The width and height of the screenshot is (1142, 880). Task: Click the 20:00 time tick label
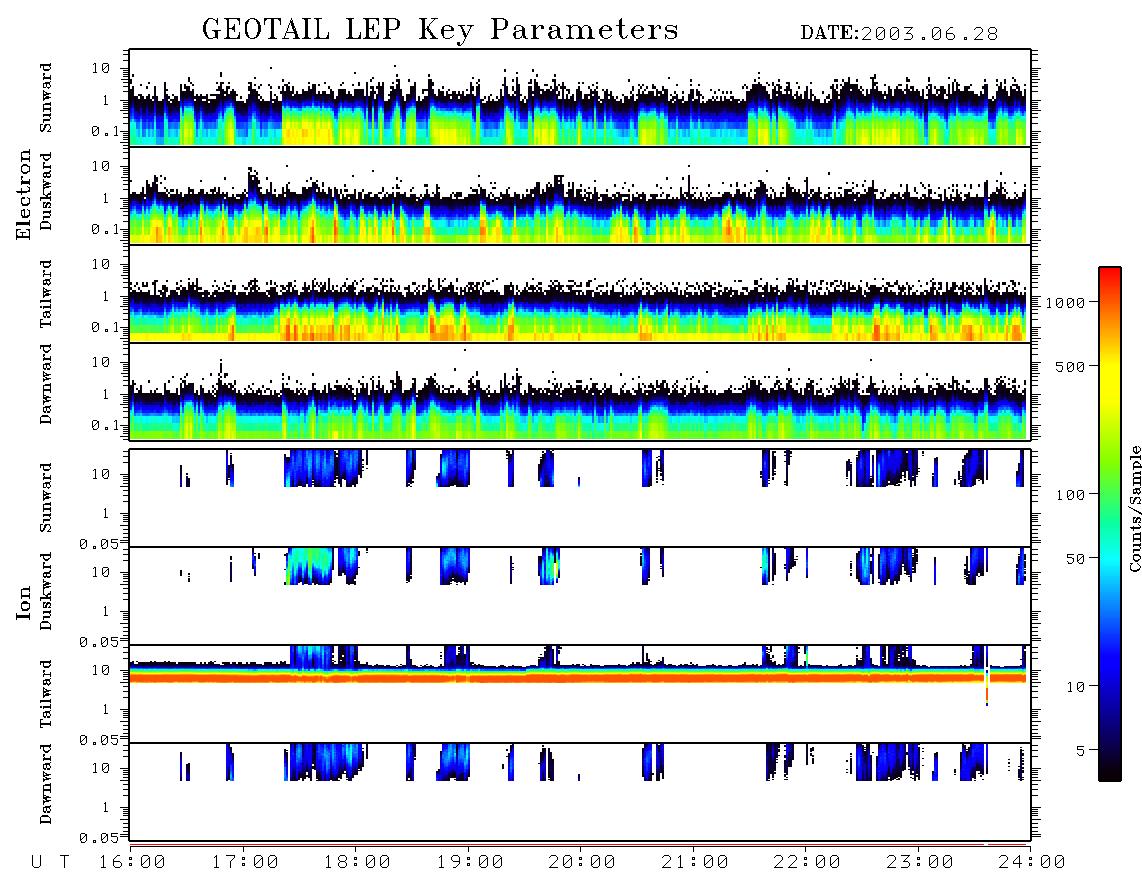[582, 862]
